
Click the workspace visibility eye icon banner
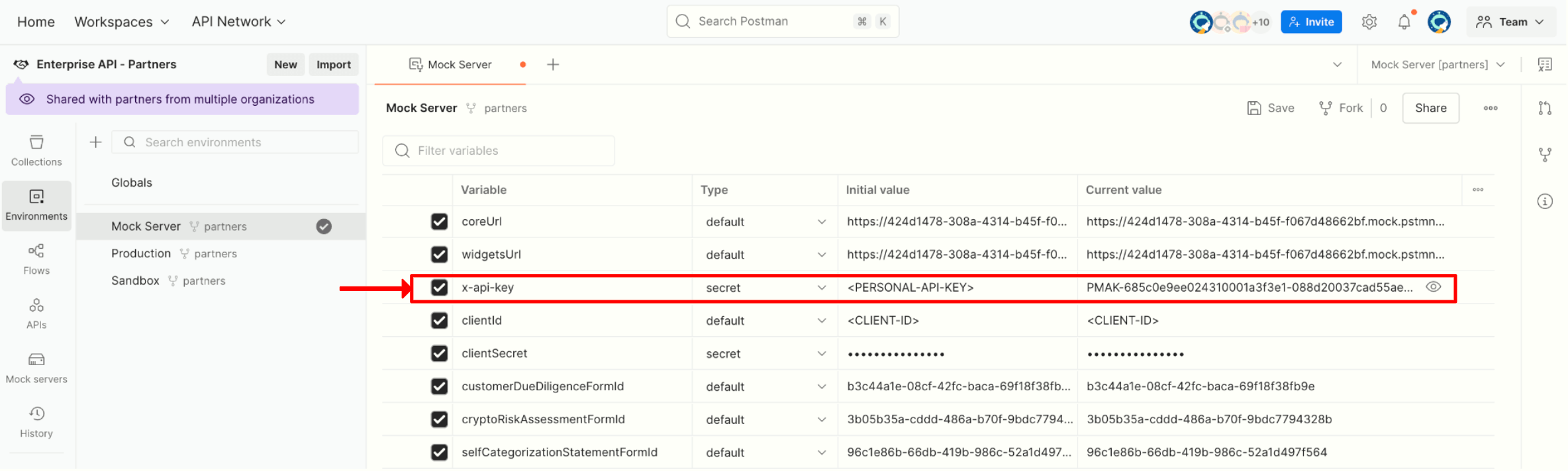click(x=26, y=99)
